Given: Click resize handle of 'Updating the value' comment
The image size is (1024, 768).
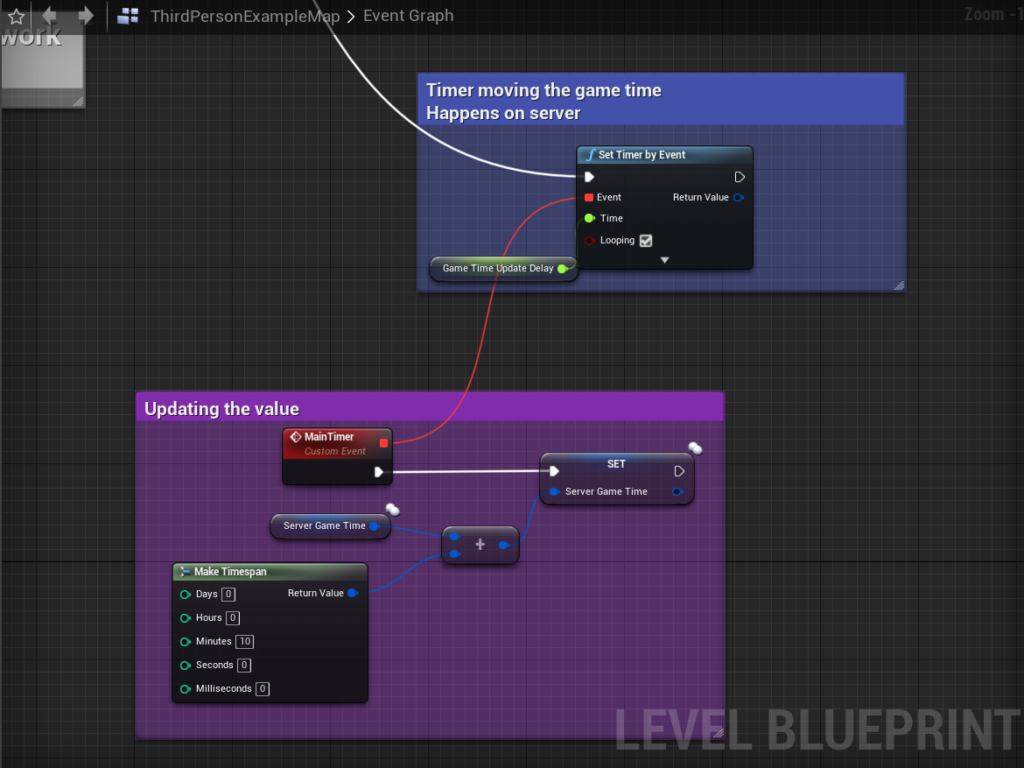Looking at the screenshot, I should pyautogui.click(x=718, y=733).
